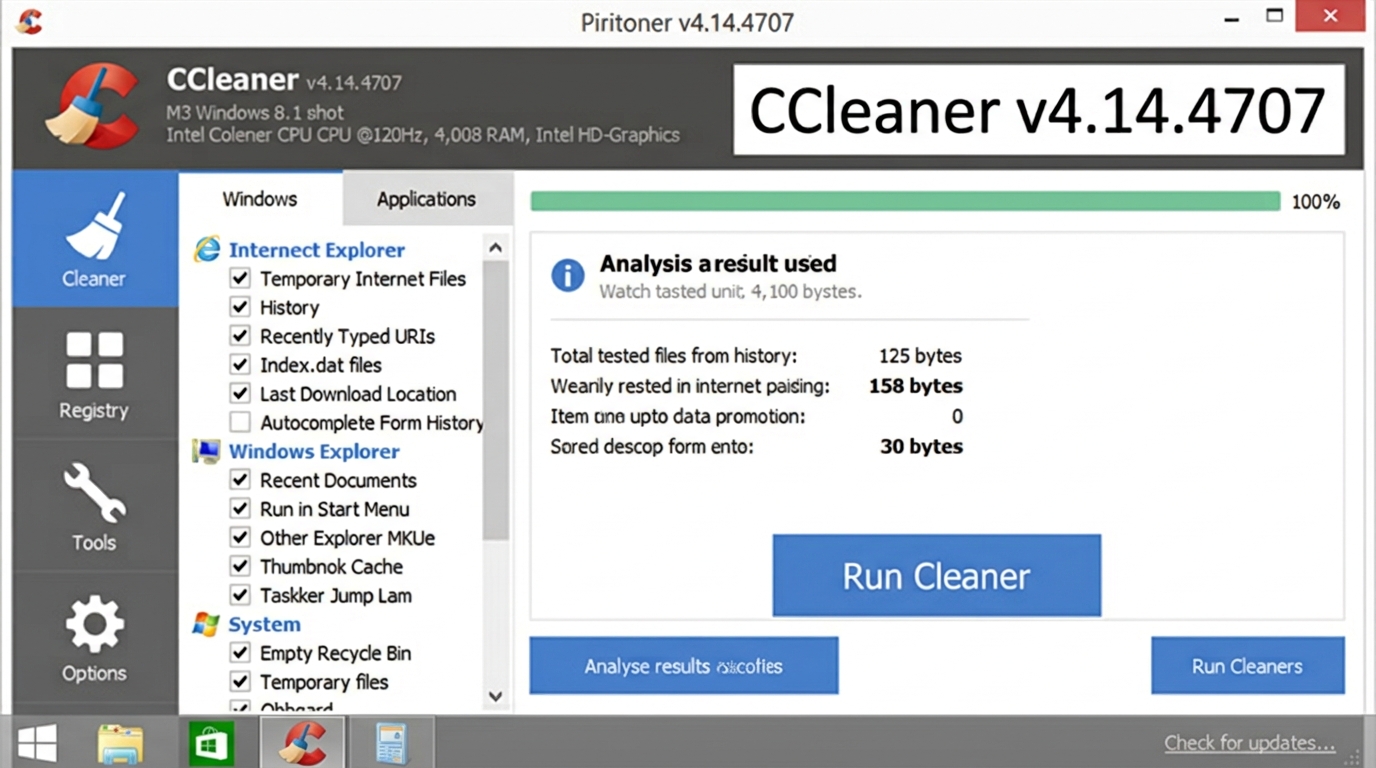Open the Options gear section
Screen dimensions: 1376x768
tap(95, 638)
